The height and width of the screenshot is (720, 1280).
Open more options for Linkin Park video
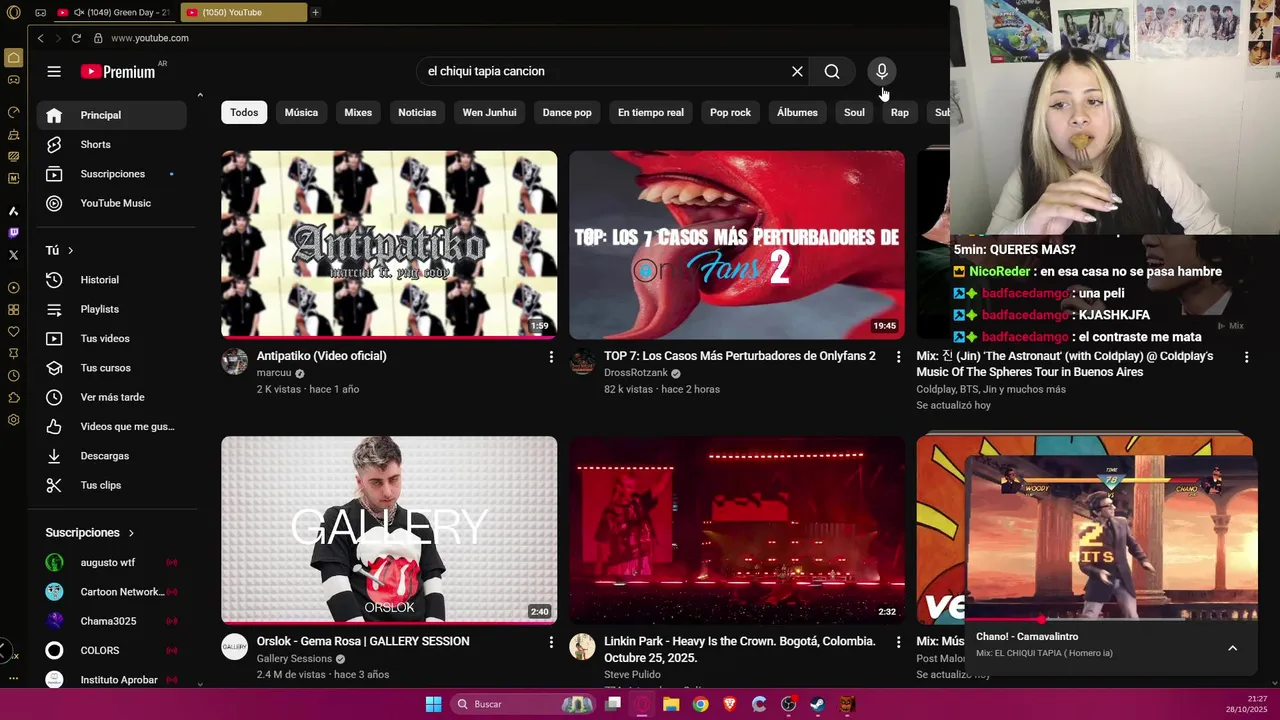pos(898,642)
